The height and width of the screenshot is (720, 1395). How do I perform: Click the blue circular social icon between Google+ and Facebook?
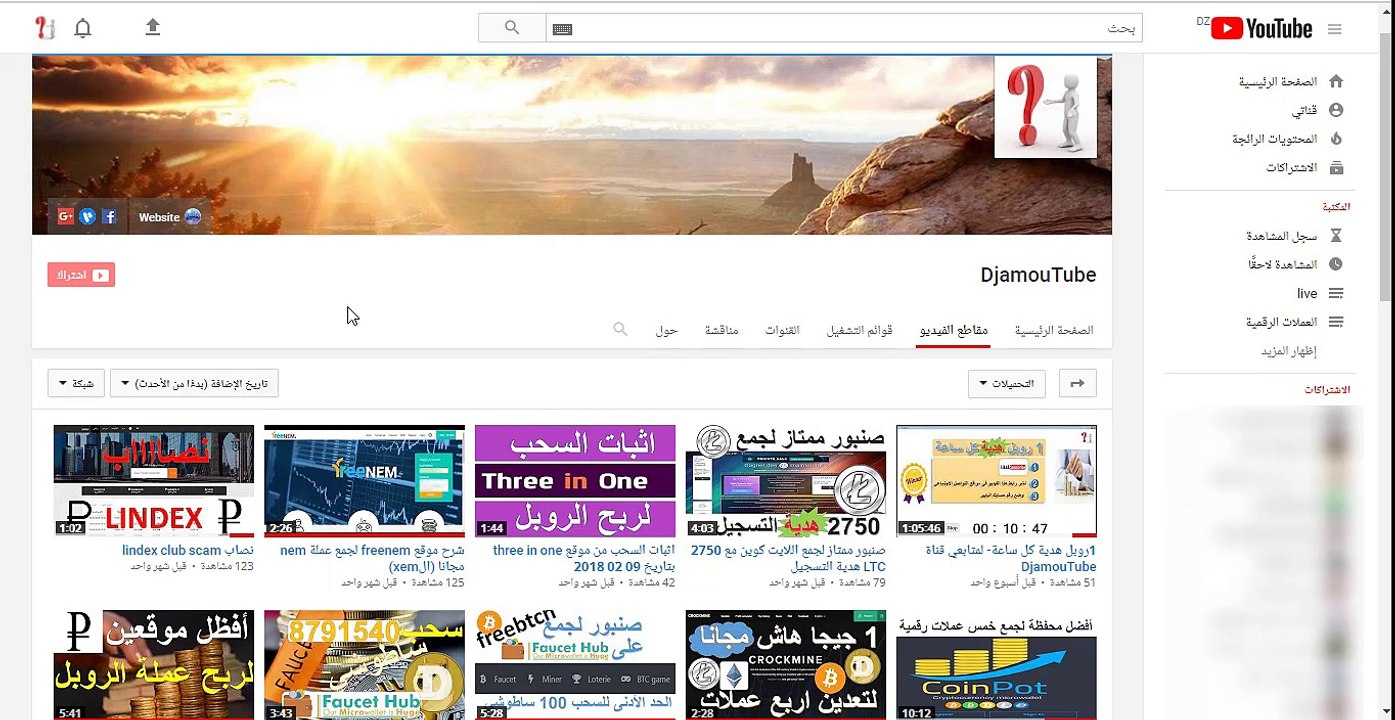click(x=88, y=216)
